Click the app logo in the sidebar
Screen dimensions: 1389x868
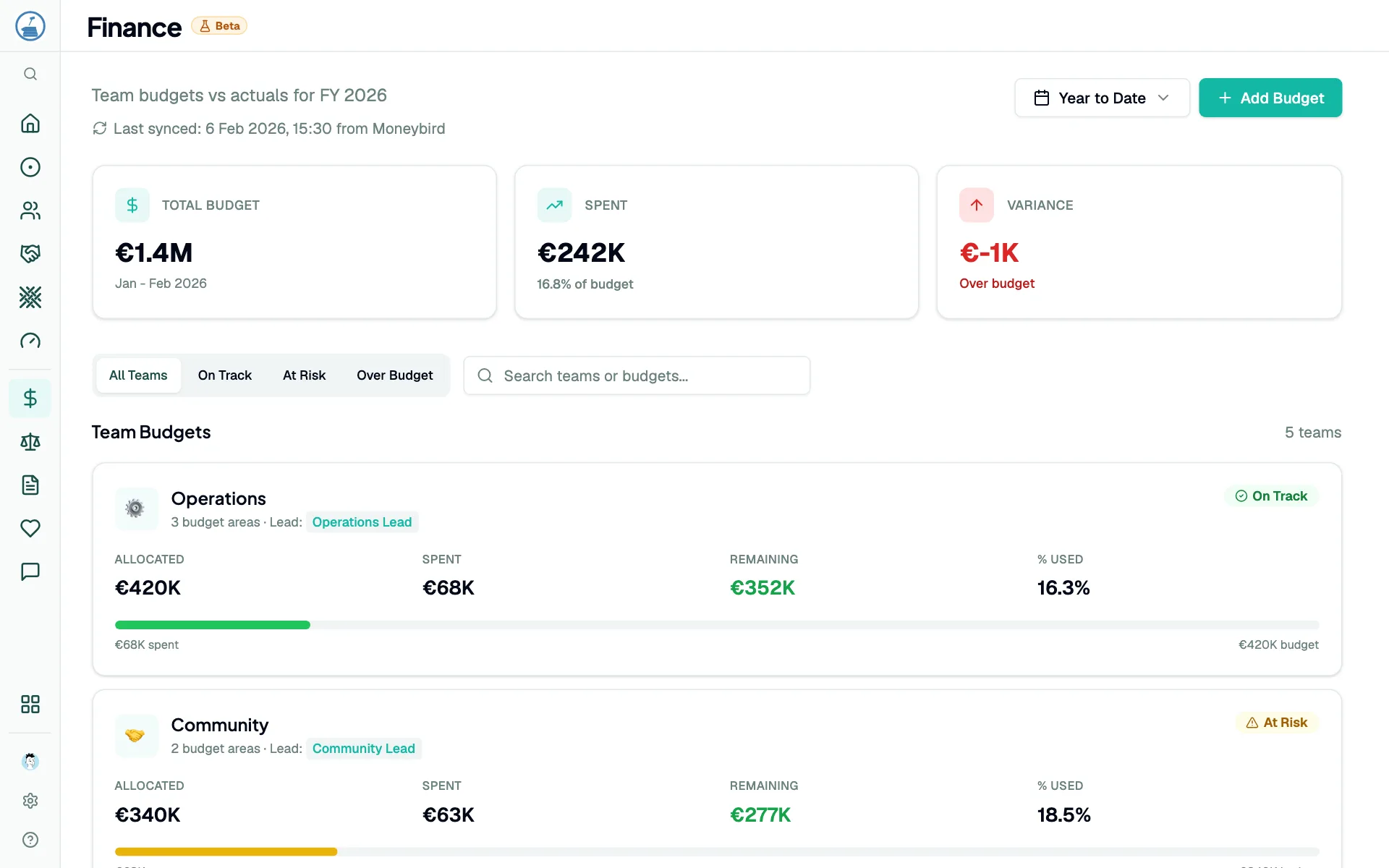click(x=30, y=26)
